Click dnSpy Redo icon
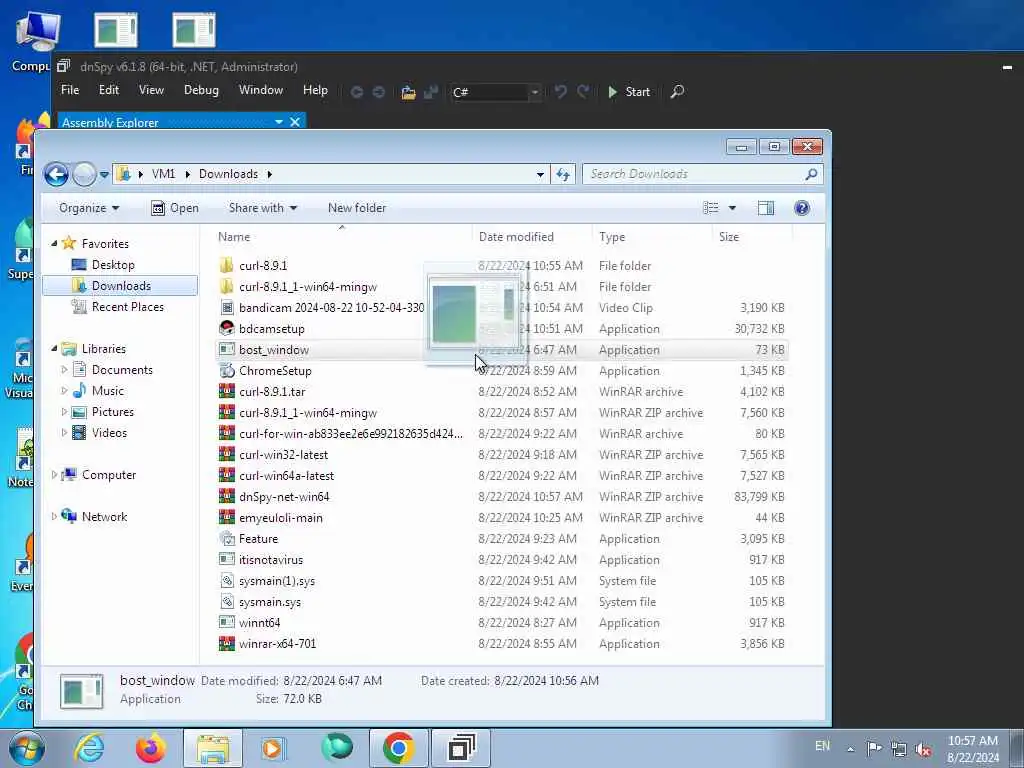 (583, 91)
